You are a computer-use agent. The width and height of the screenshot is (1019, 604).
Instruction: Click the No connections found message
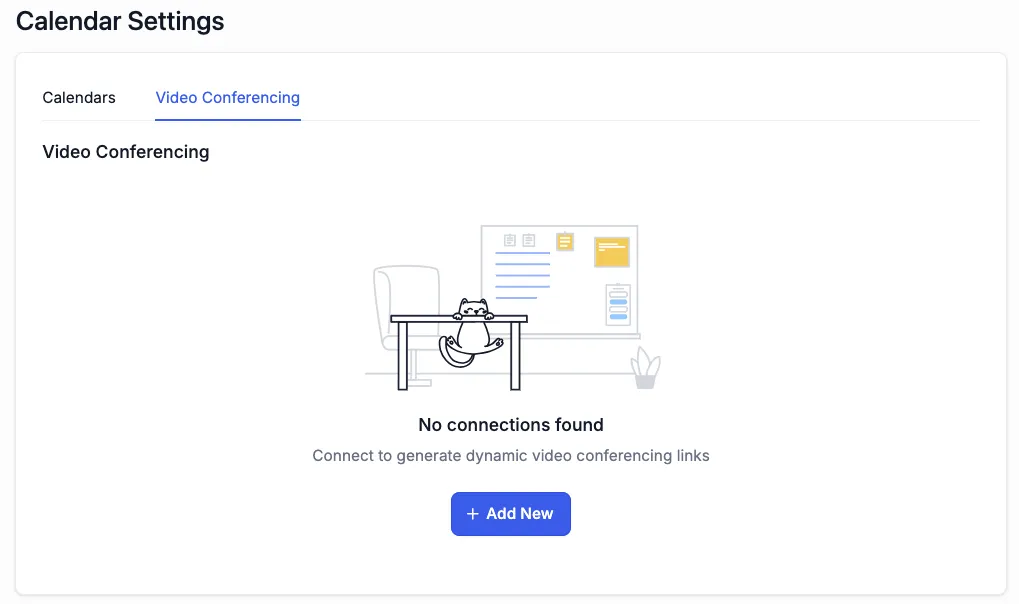coord(510,425)
